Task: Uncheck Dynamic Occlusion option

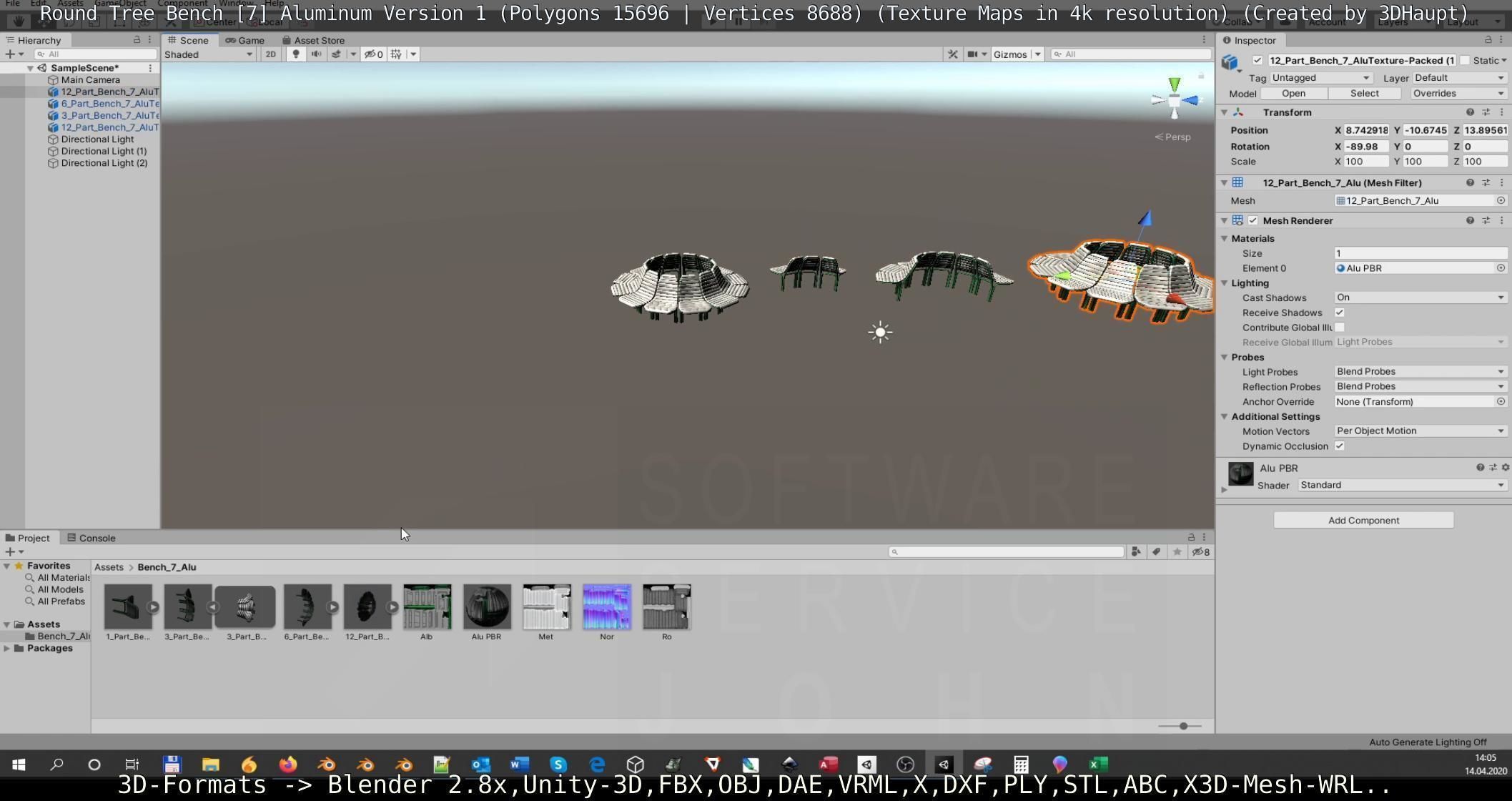Action: pos(1340,446)
